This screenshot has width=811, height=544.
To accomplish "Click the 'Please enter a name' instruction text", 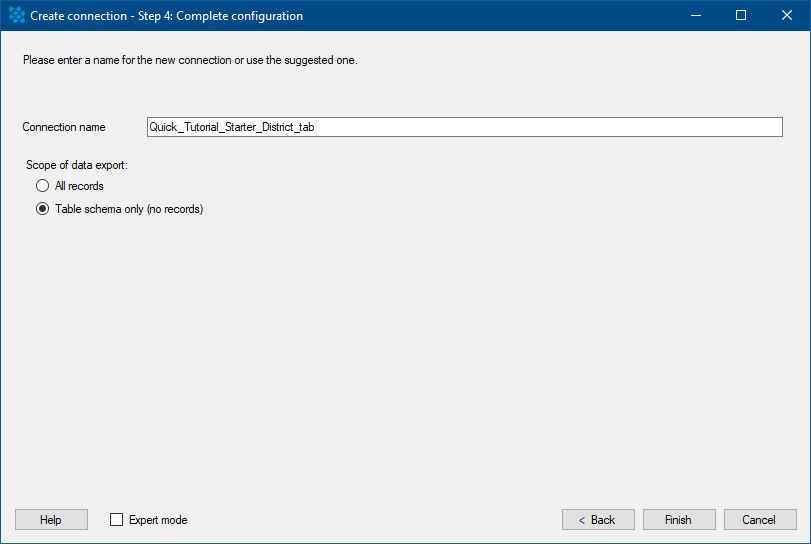I will [x=190, y=60].
